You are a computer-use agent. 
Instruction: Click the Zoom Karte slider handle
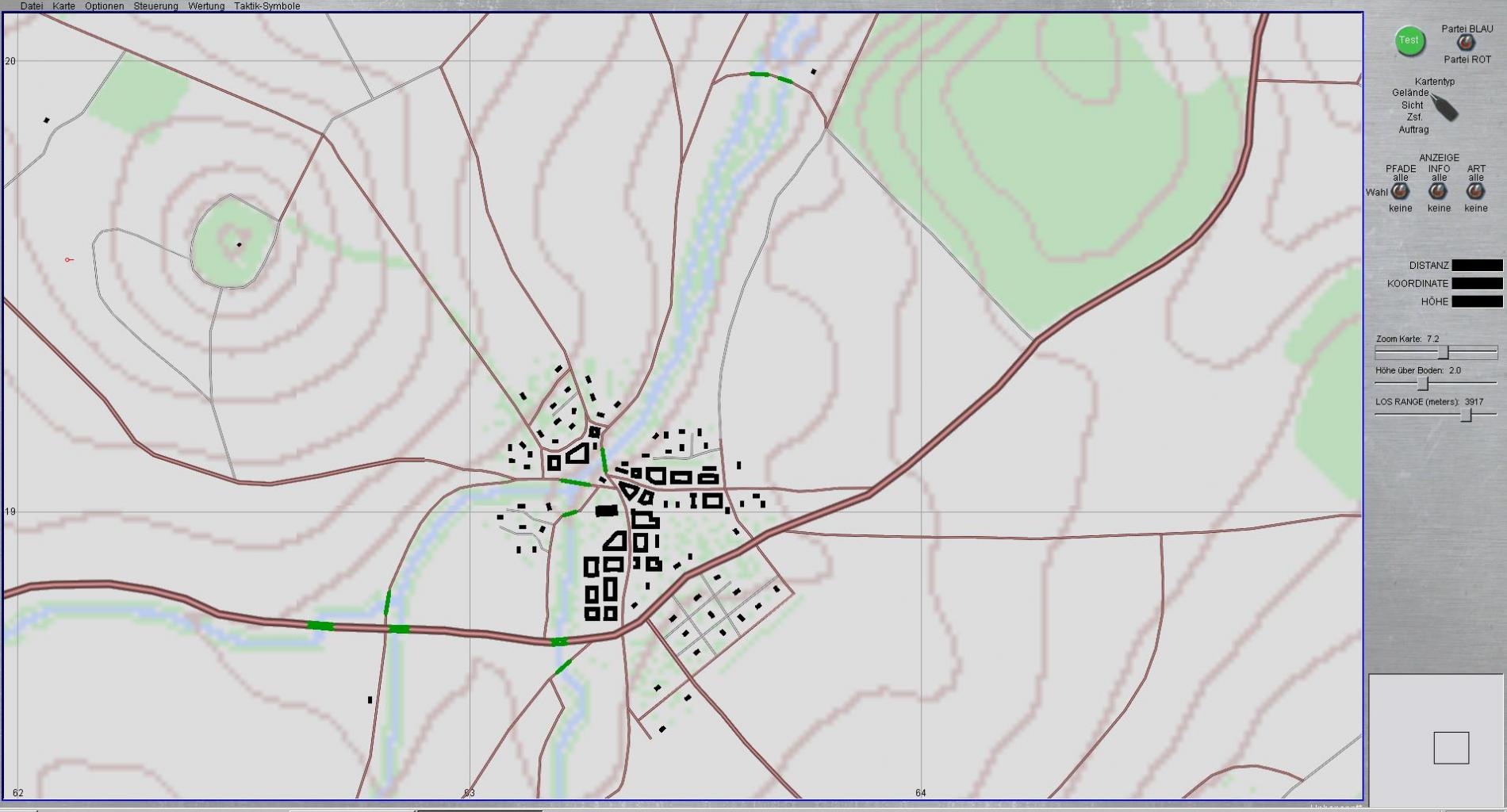tap(1444, 353)
